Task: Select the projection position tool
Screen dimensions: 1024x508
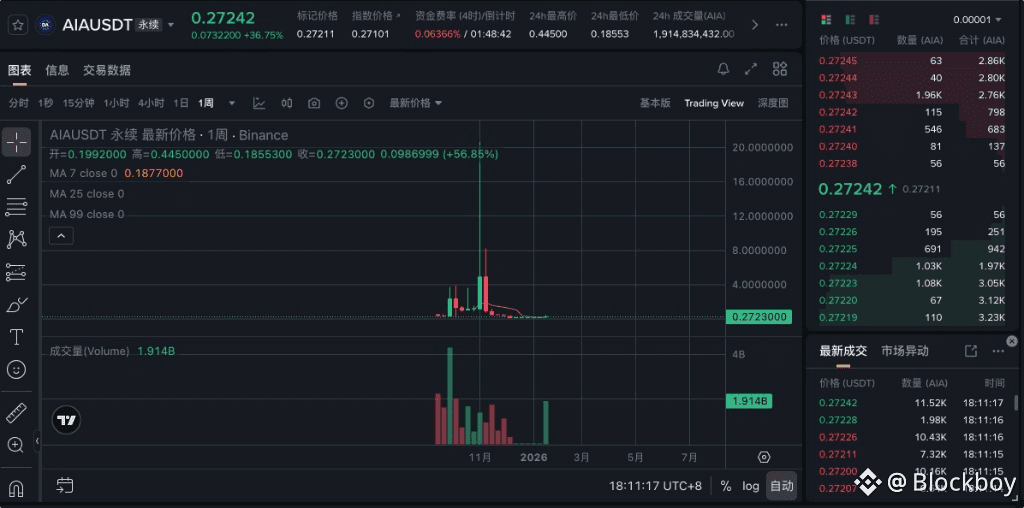Action: 16,272
